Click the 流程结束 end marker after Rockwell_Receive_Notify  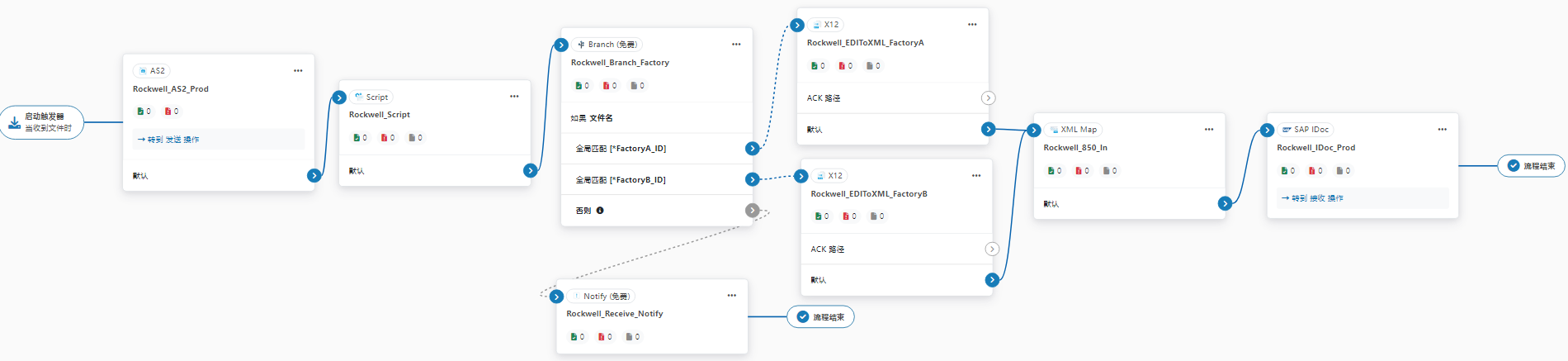820,317
